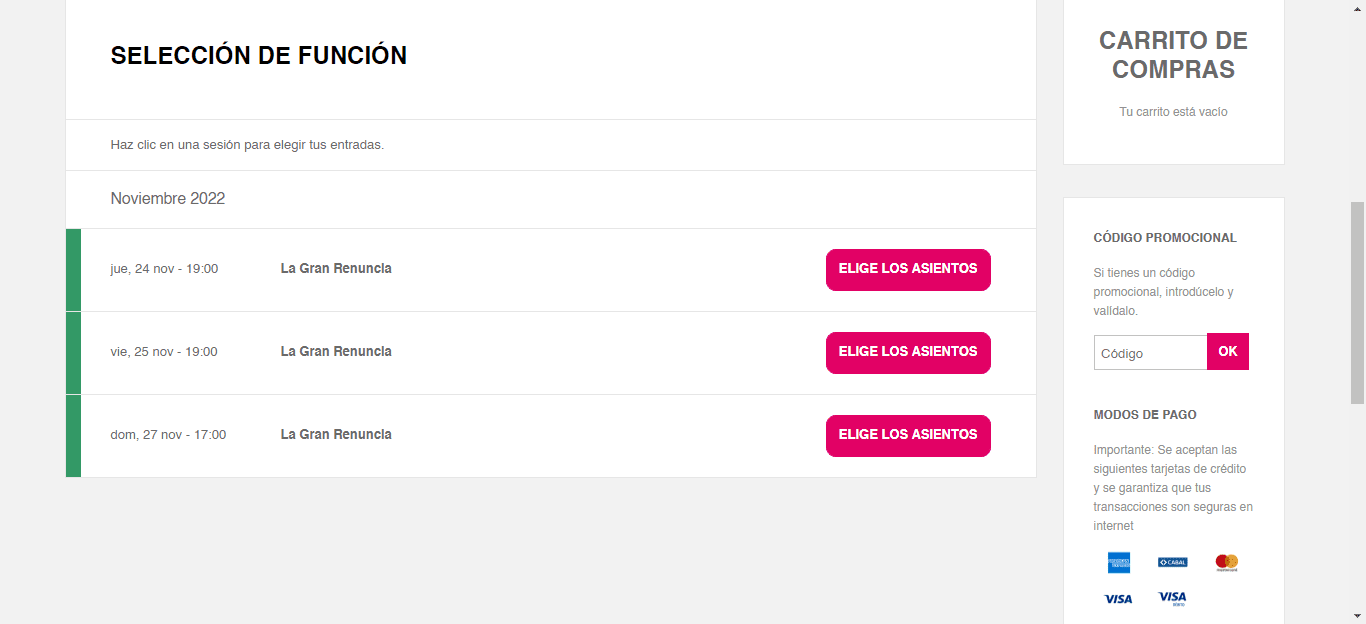
Task: Click the plain Visa credit logo
Action: pyautogui.click(x=1118, y=599)
